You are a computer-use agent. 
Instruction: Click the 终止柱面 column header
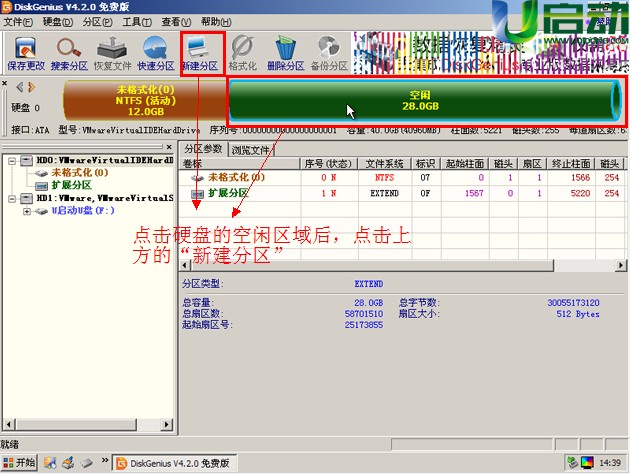(571, 163)
